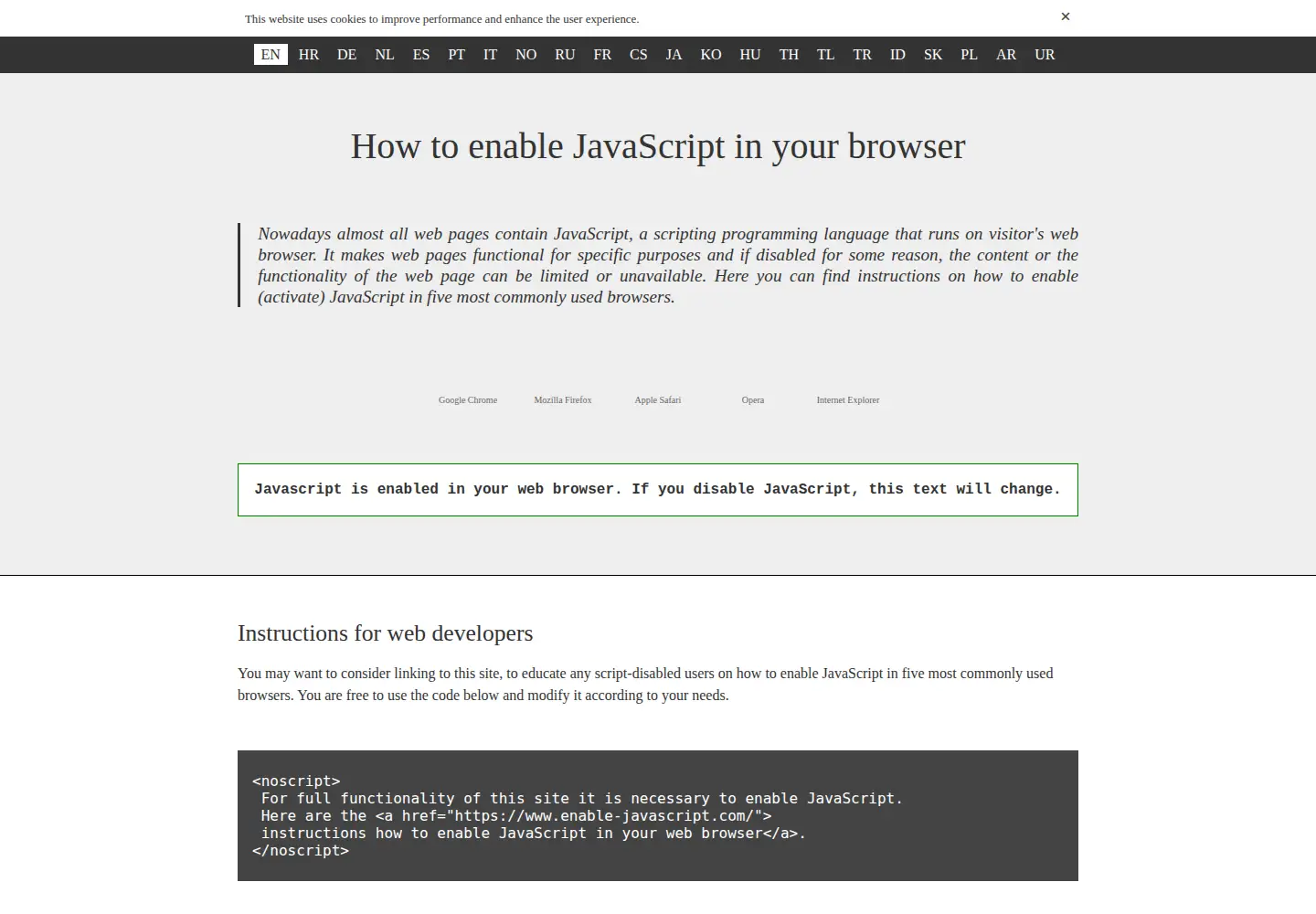The image size is (1316, 914).
Task: Switch language to PT
Action: pos(457,55)
